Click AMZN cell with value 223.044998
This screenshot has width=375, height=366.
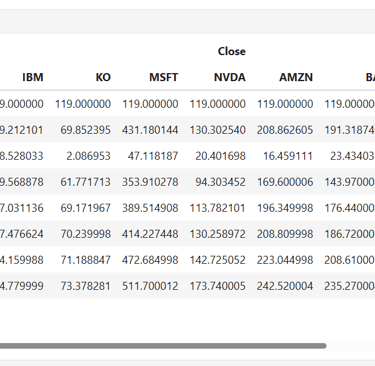[x=285, y=260]
